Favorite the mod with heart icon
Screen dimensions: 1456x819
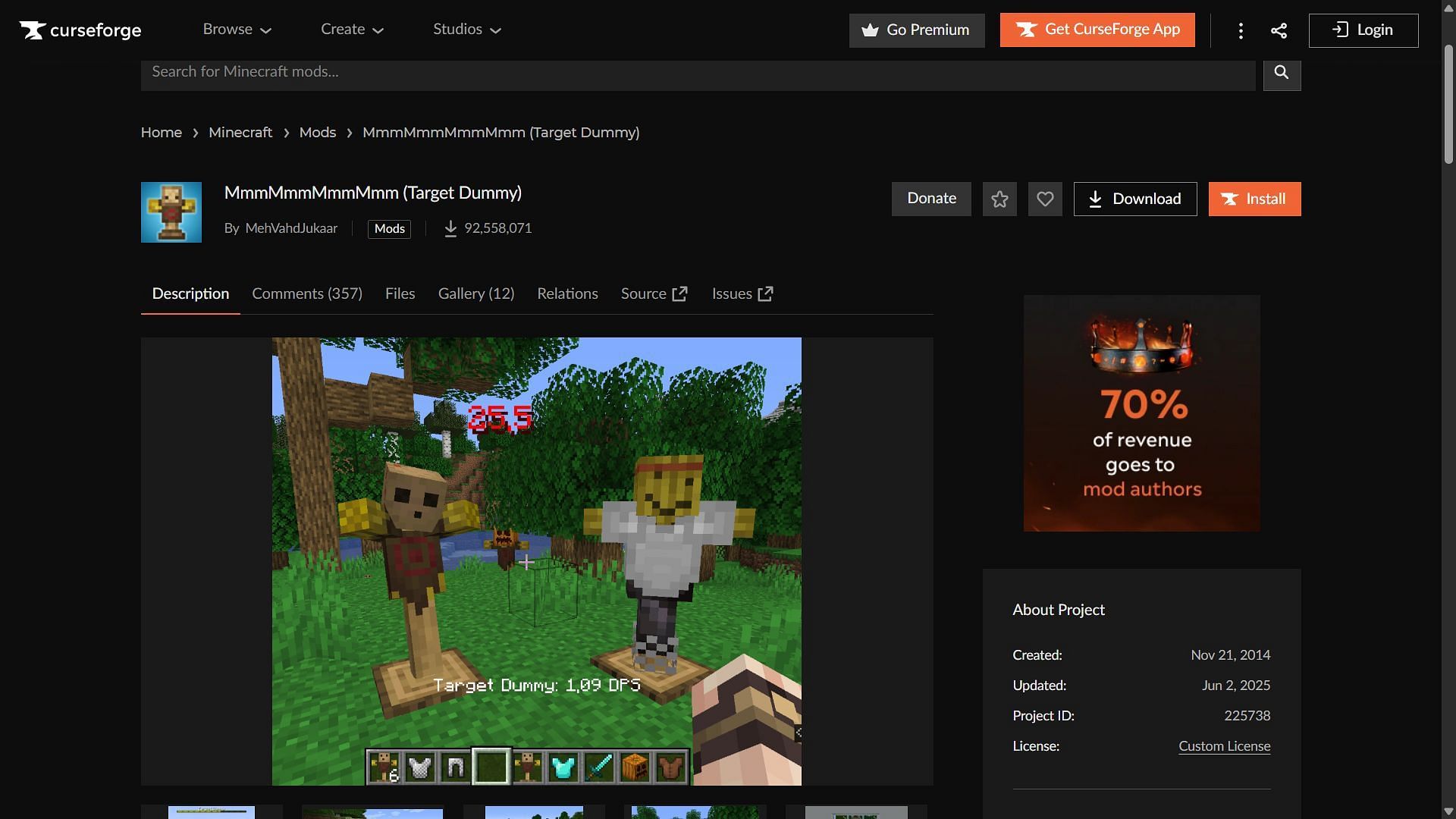[1045, 199]
